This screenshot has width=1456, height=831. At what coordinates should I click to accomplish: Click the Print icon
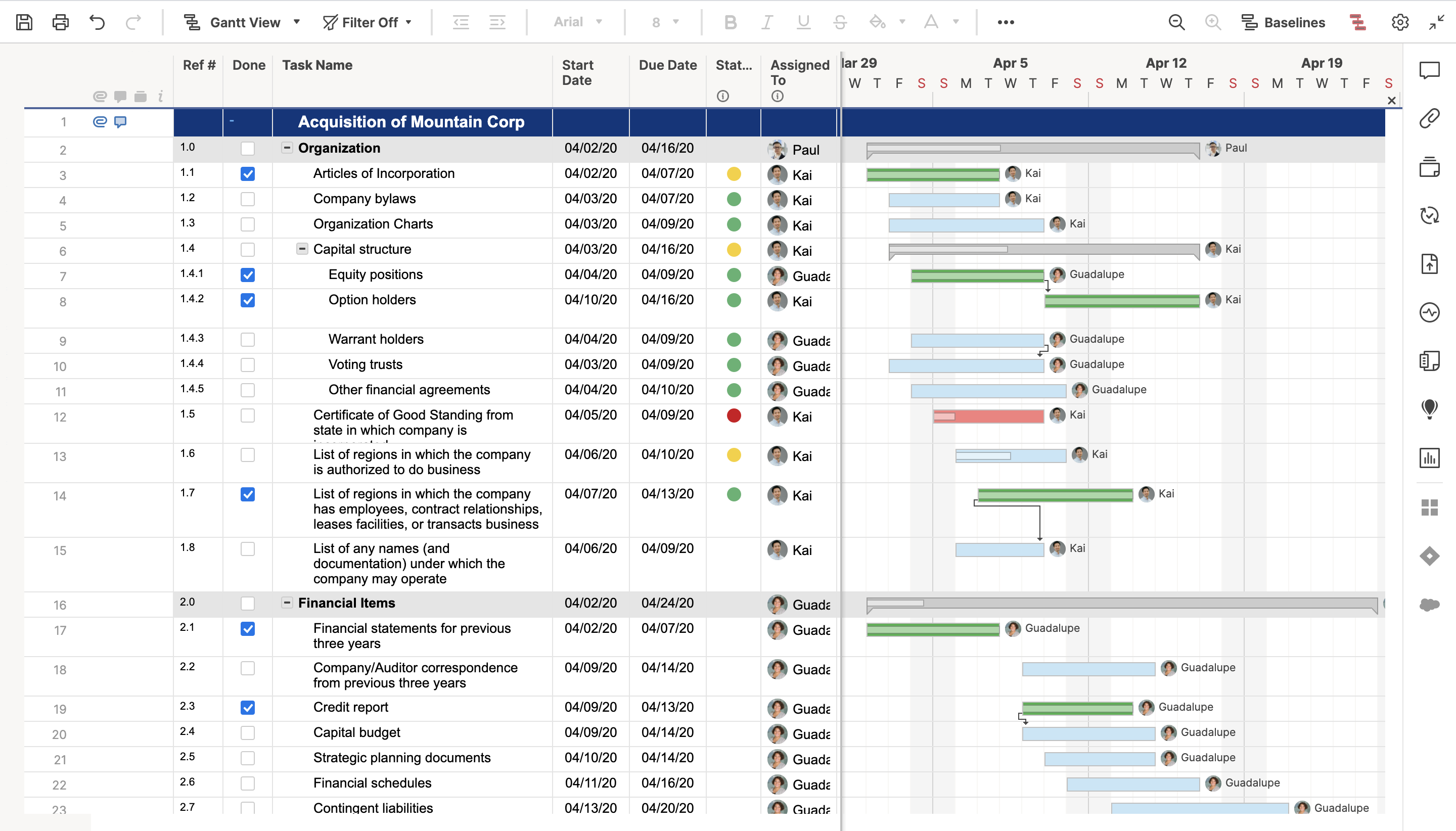(61, 22)
